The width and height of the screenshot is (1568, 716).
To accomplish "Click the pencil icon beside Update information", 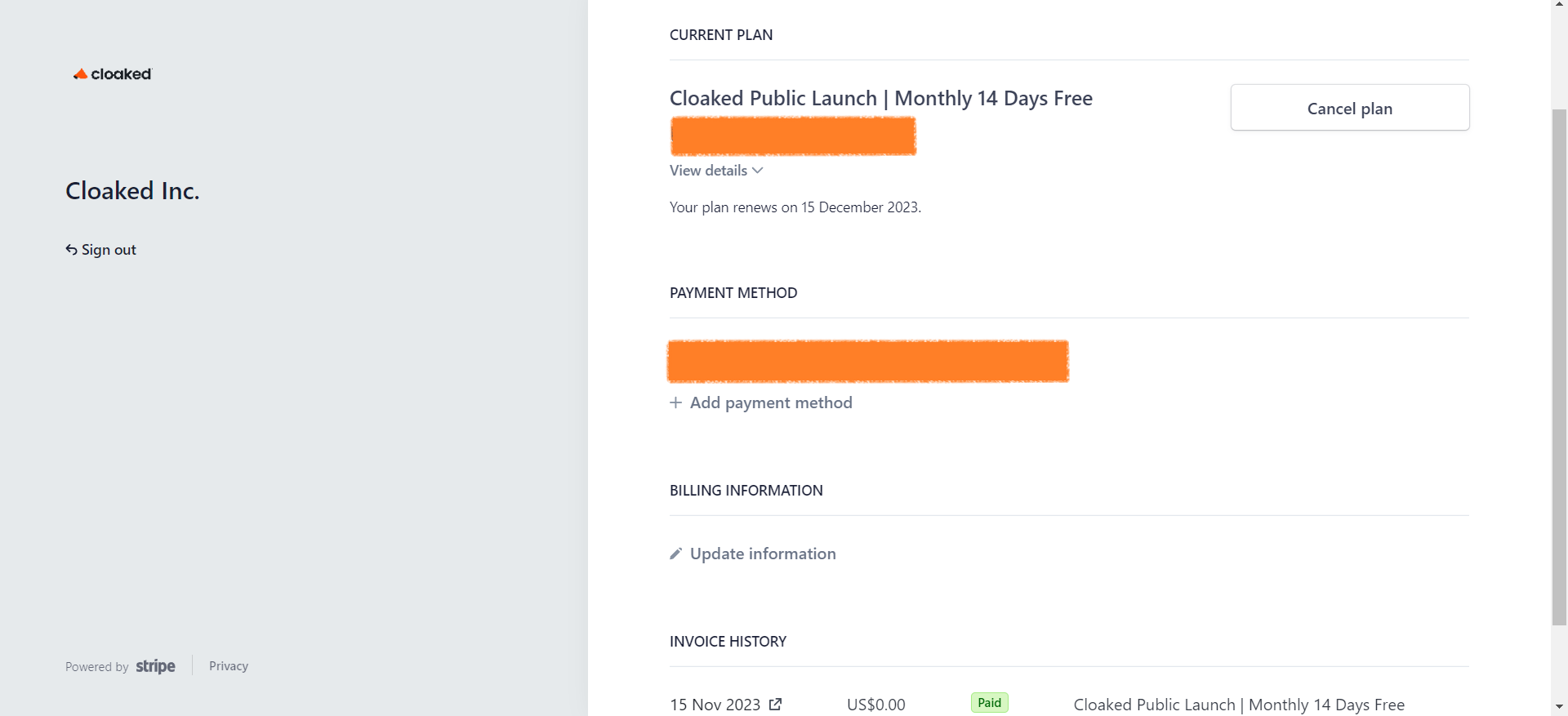I will point(675,554).
